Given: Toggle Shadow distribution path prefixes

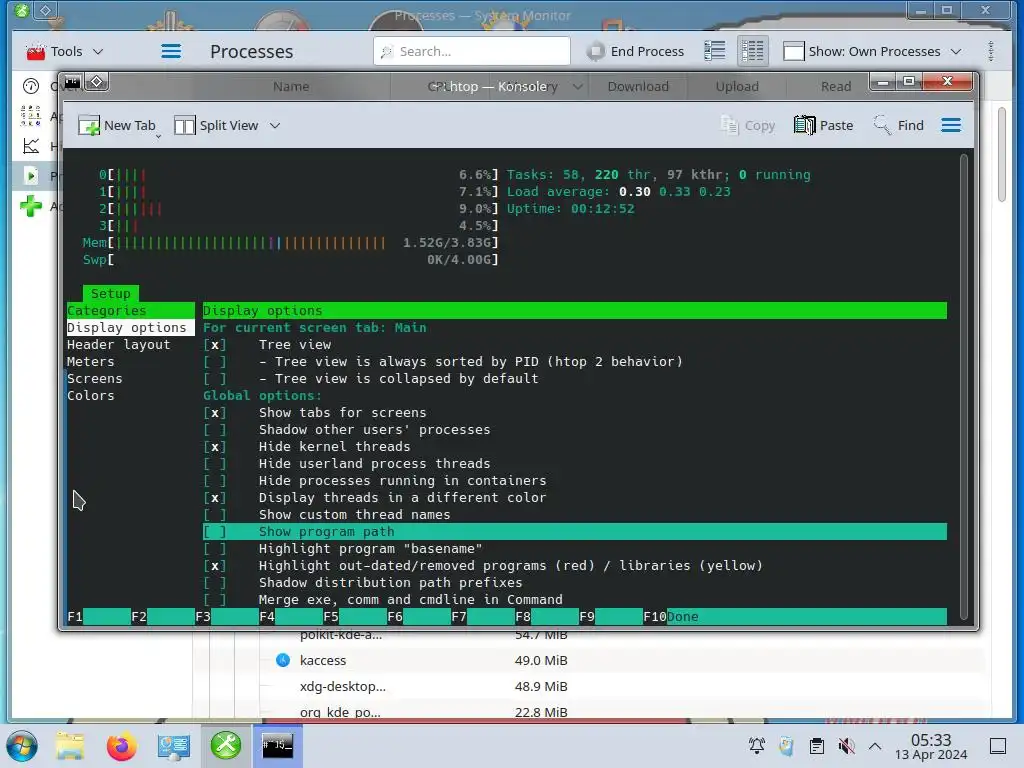Looking at the screenshot, I should coord(214,583).
